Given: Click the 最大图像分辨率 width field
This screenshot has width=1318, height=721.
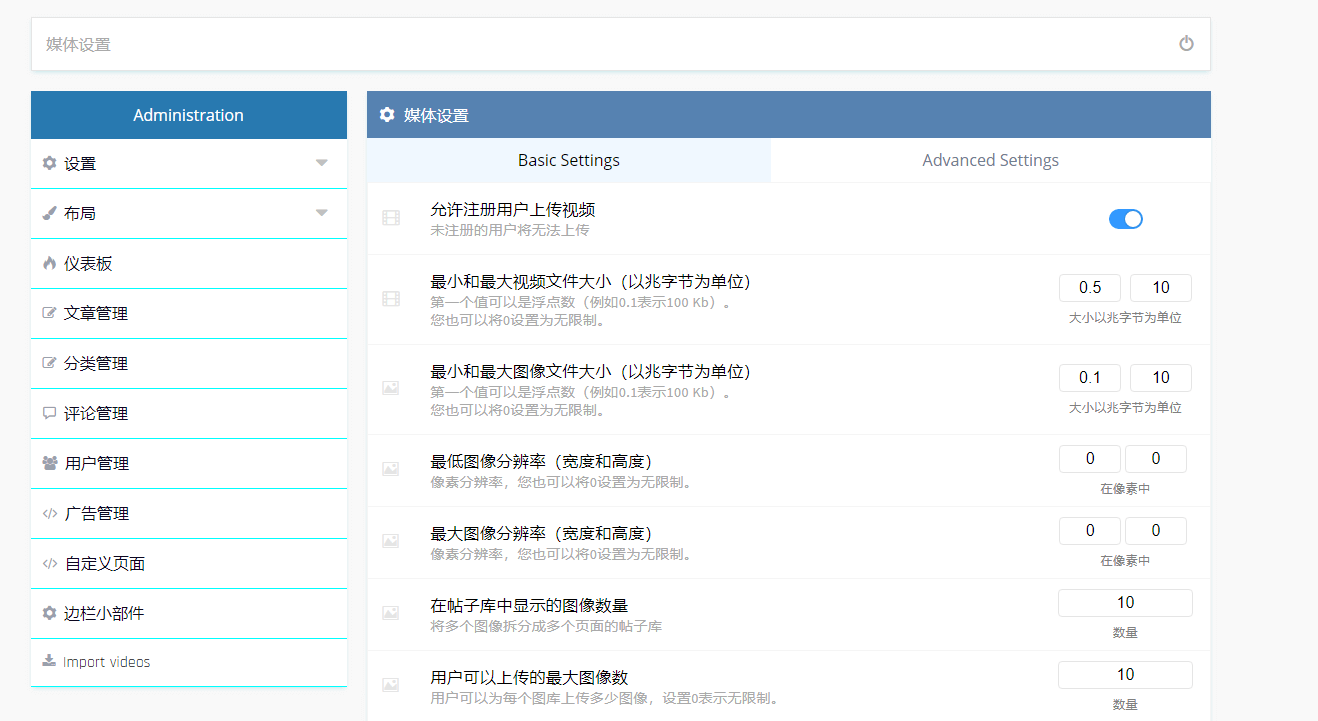Looking at the screenshot, I should point(1090,531).
